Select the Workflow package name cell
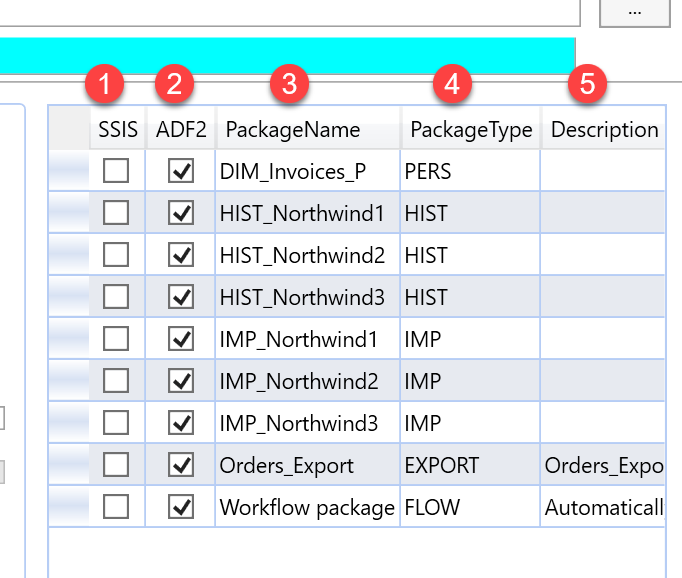This screenshot has height=578, width=682. click(x=308, y=507)
